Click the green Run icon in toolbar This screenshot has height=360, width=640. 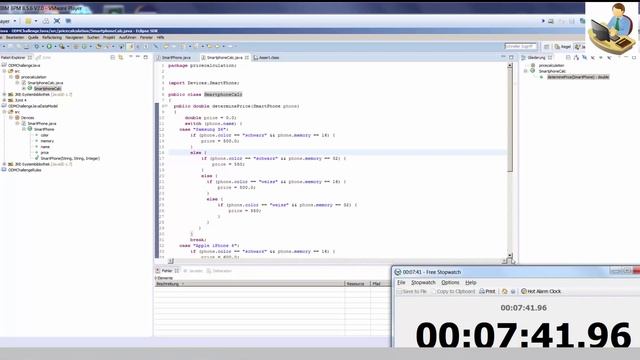(49, 47)
